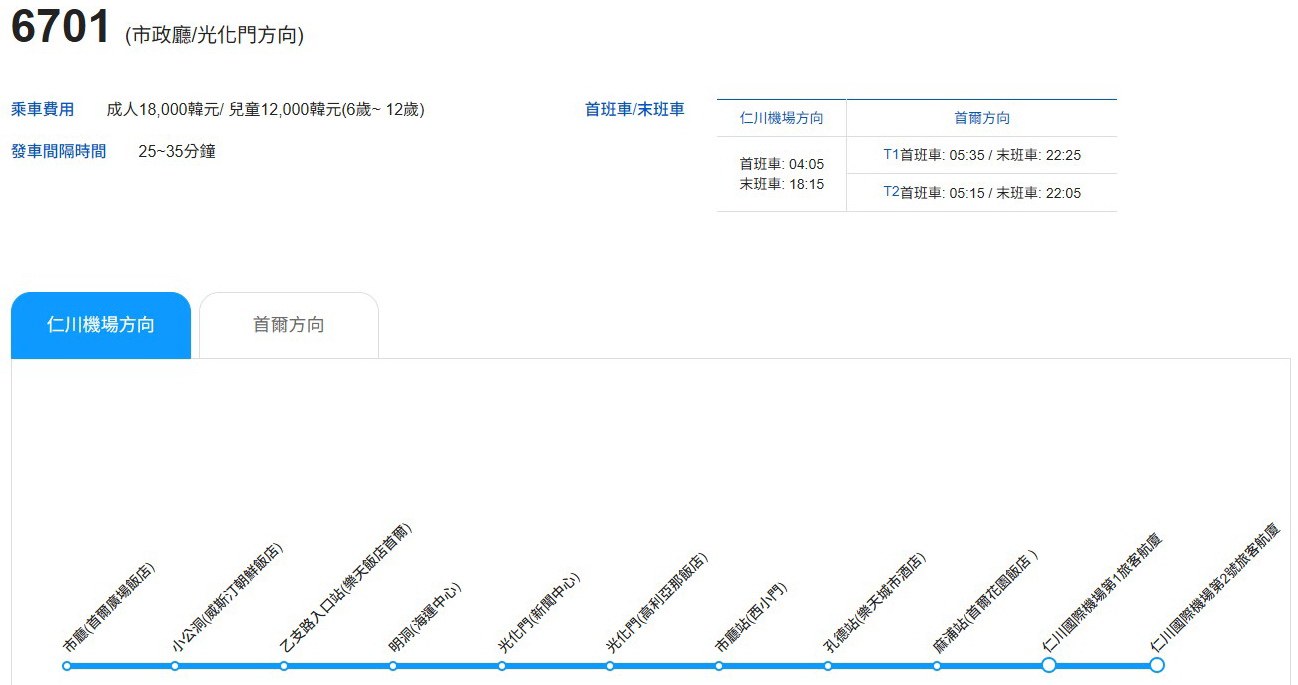This screenshot has width=1298, height=685.
Task: Select the 仁川機場方向 tab
Action: [99, 324]
